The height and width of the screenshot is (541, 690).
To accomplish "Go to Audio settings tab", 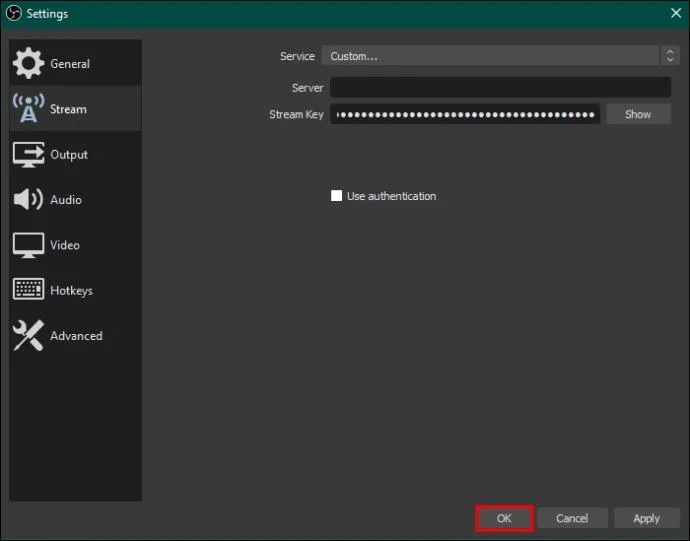I will [x=75, y=199].
